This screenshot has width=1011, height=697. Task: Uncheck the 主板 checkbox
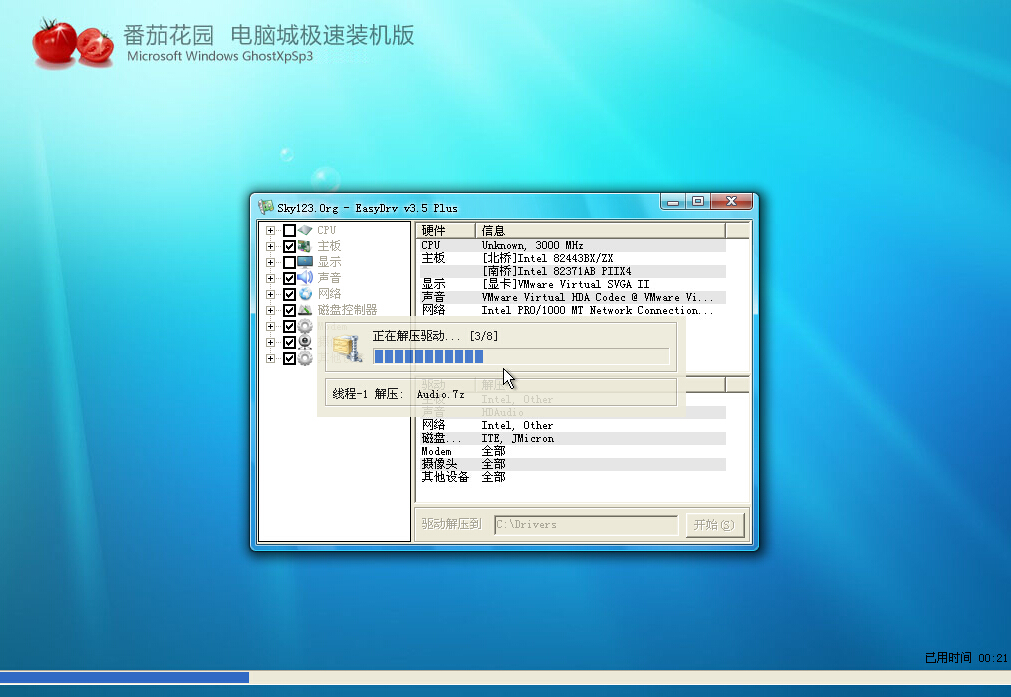(290, 246)
